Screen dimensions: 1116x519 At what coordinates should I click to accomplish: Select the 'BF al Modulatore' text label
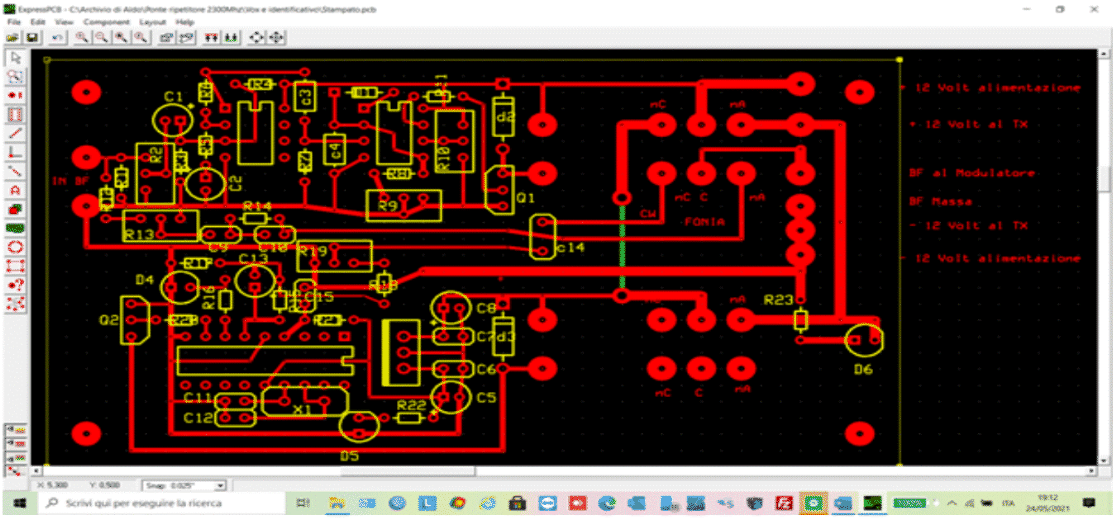point(972,173)
